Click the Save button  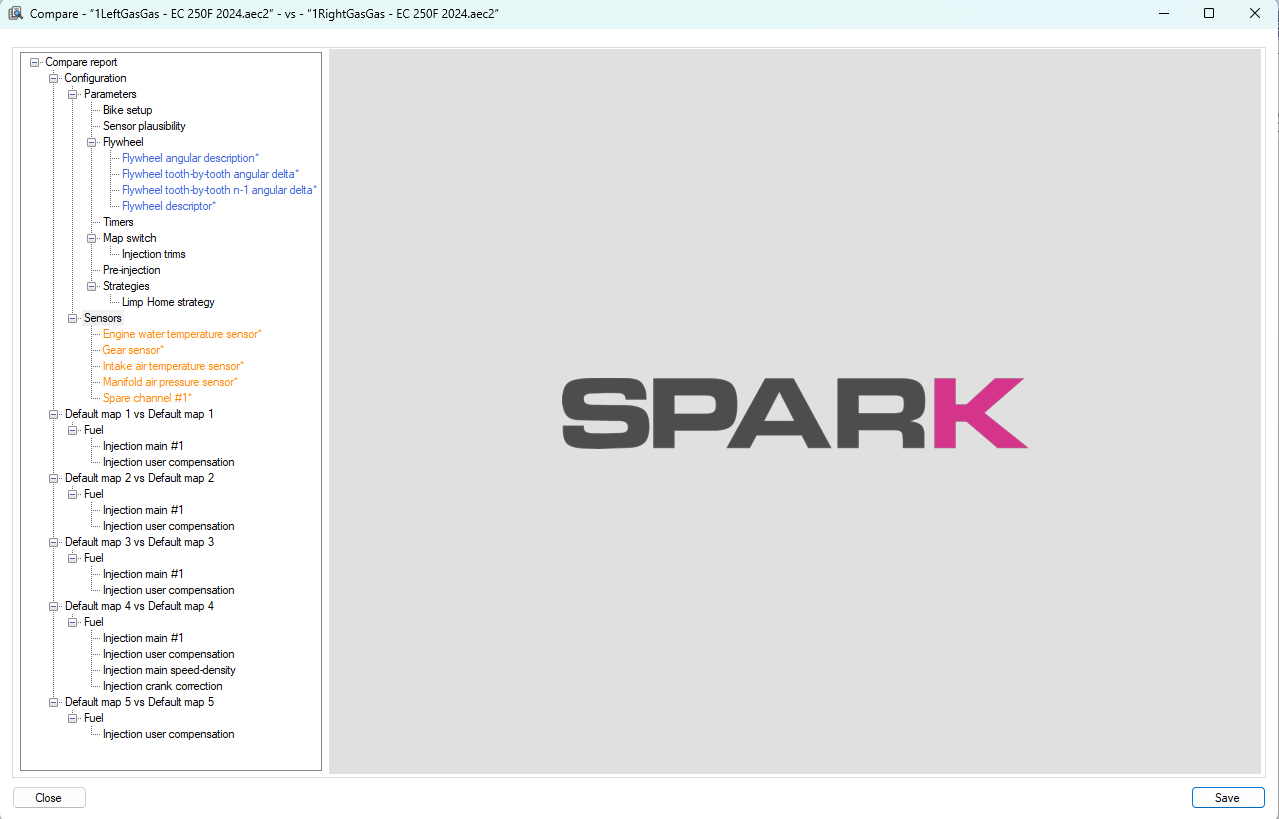coord(1228,798)
